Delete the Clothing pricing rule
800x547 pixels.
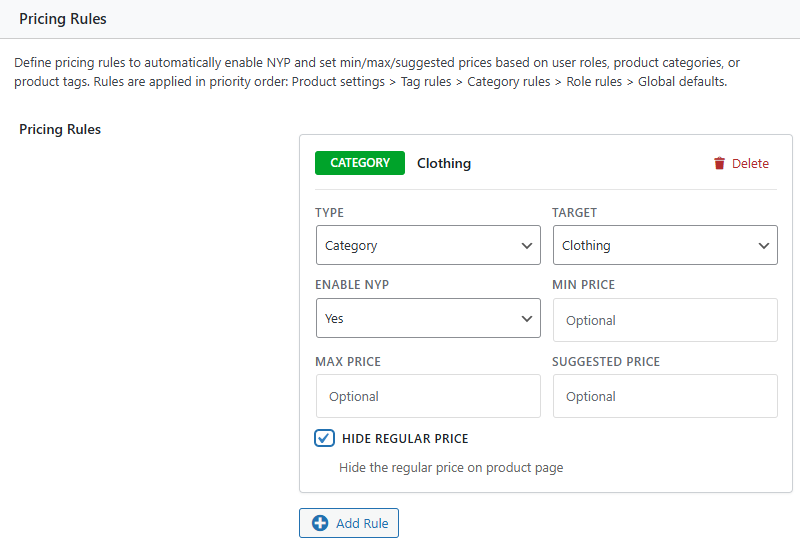click(x=741, y=164)
